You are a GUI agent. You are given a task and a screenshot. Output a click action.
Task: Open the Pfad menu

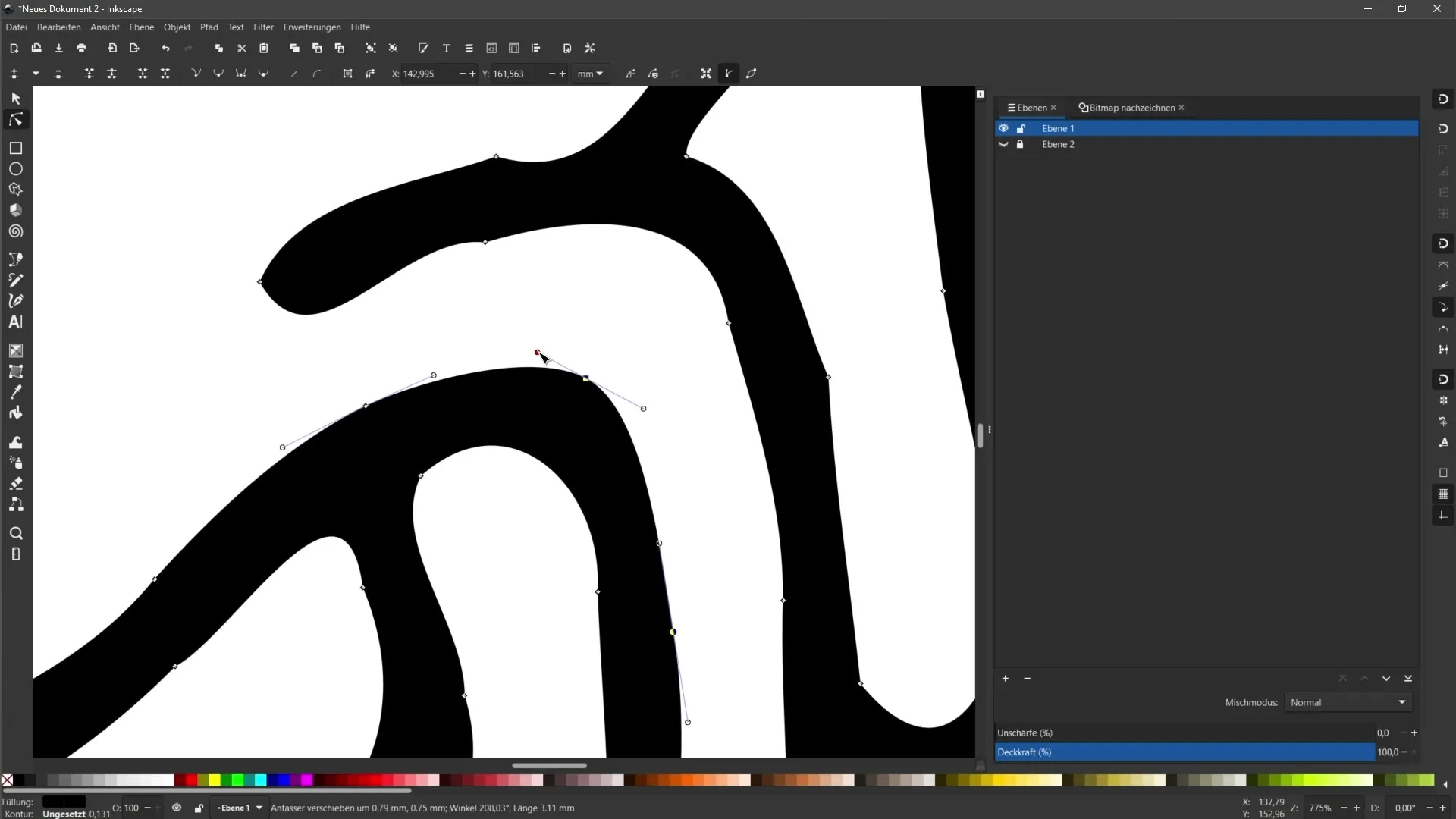coord(209,27)
